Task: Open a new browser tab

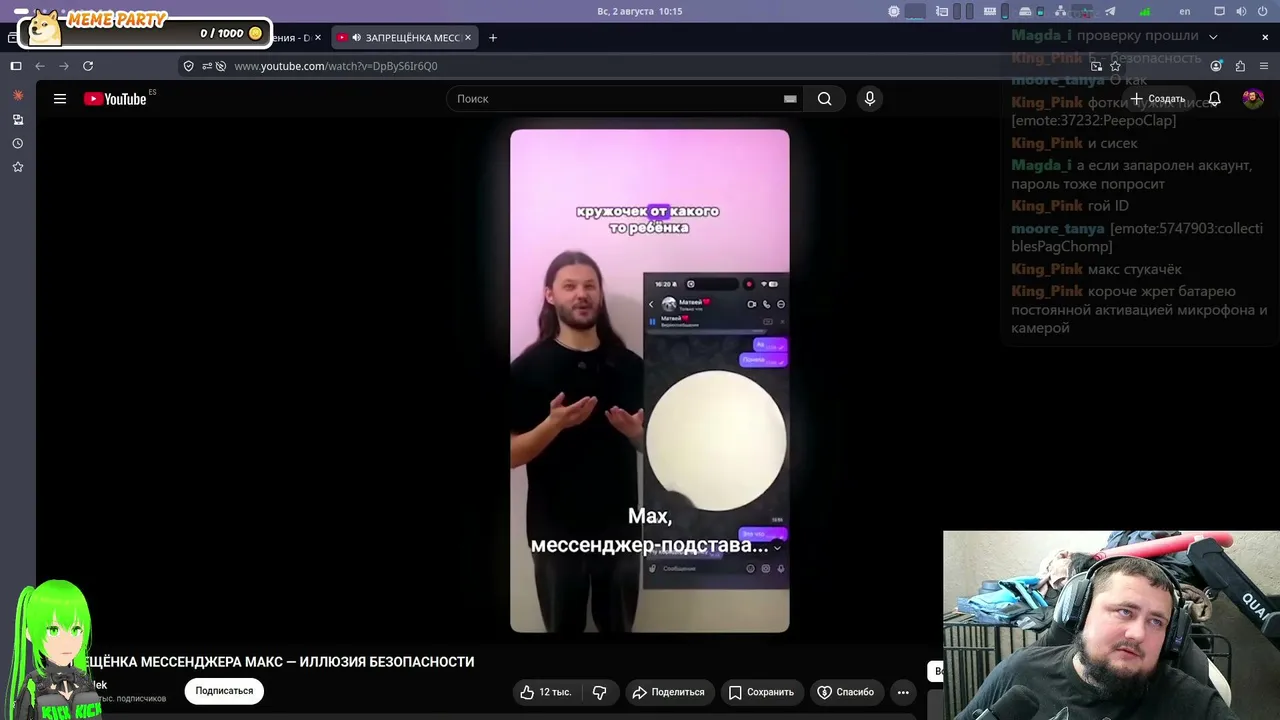Action: pyautogui.click(x=492, y=38)
